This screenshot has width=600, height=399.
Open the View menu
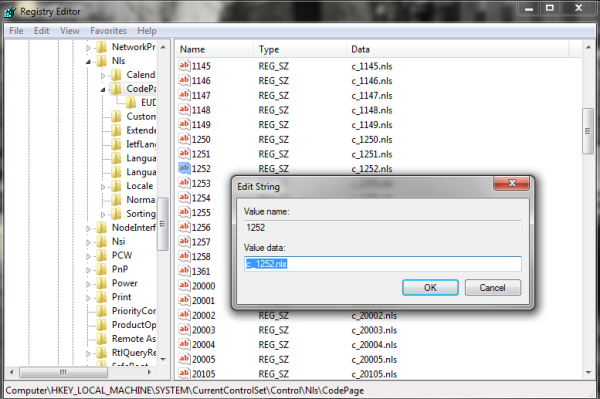click(70, 31)
